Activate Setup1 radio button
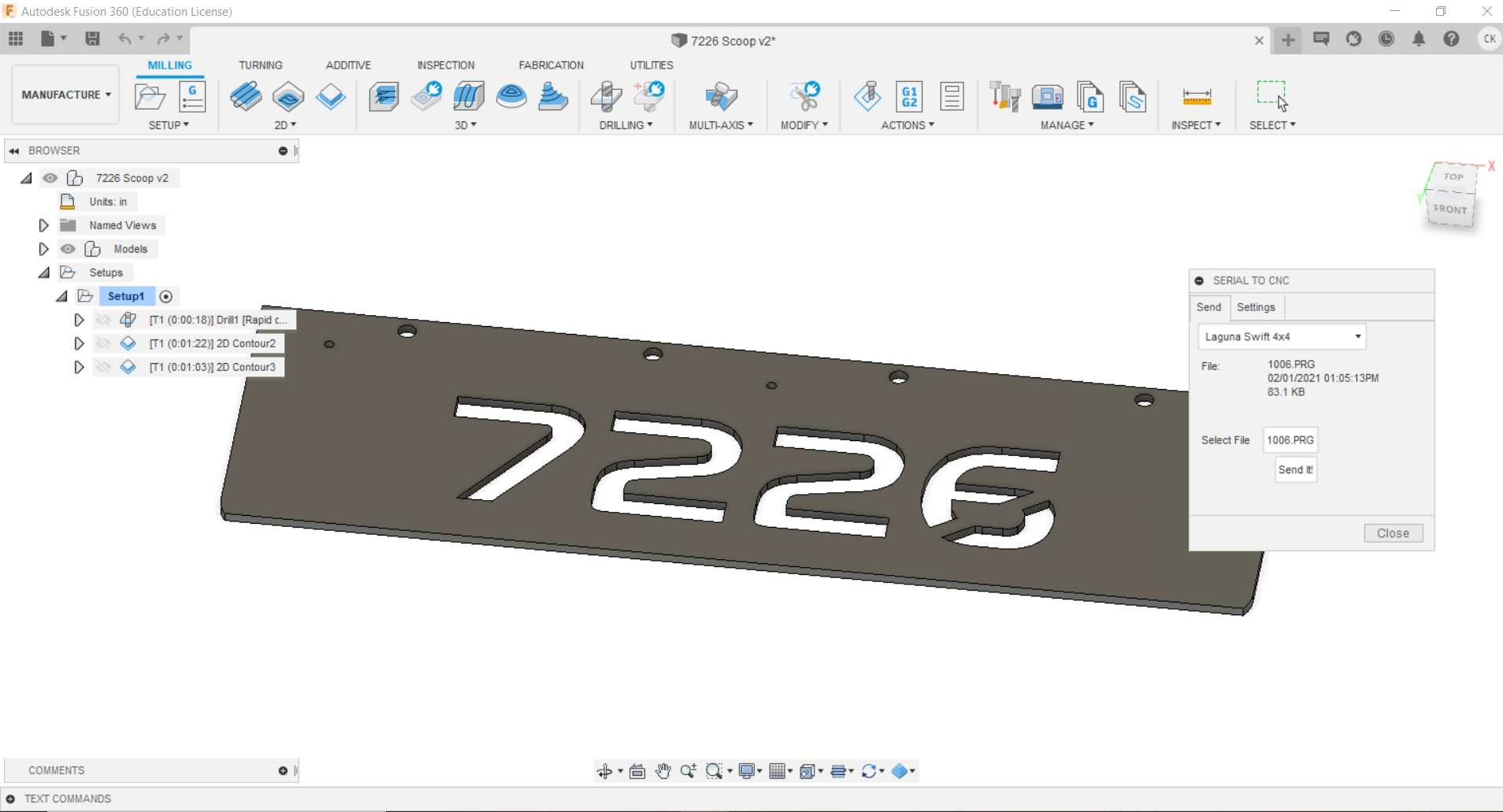 [166, 296]
